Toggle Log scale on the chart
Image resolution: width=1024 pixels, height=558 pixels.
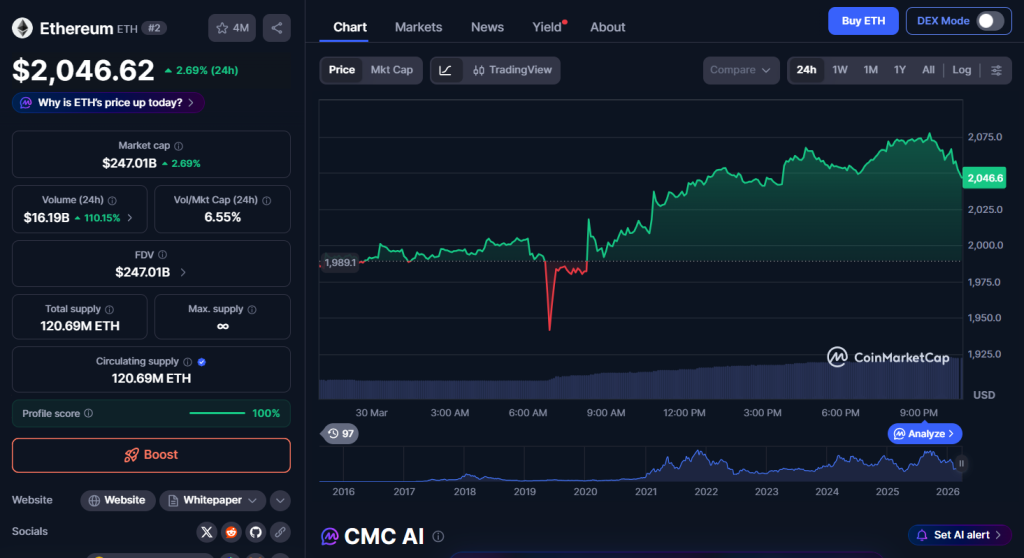tap(961, 70)
